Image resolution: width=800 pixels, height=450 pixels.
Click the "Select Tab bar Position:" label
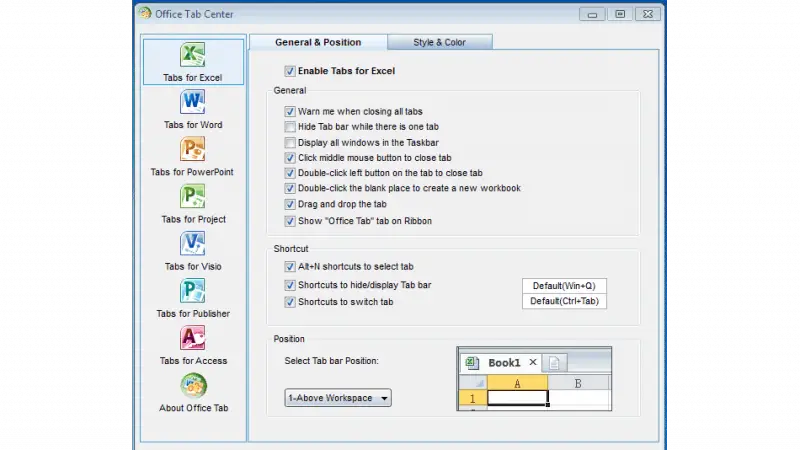pos(332,361)
